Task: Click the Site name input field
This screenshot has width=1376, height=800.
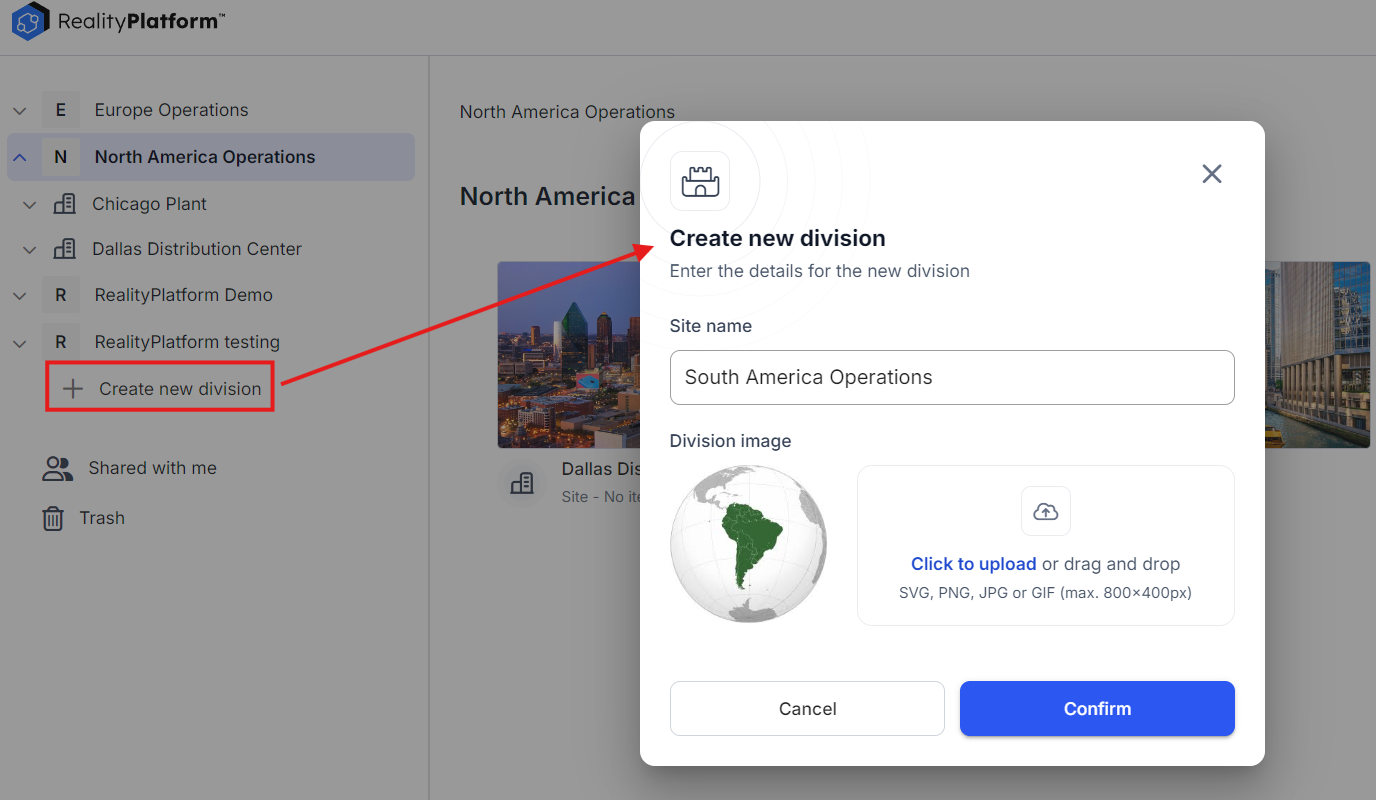Action: tap(951, 377)
